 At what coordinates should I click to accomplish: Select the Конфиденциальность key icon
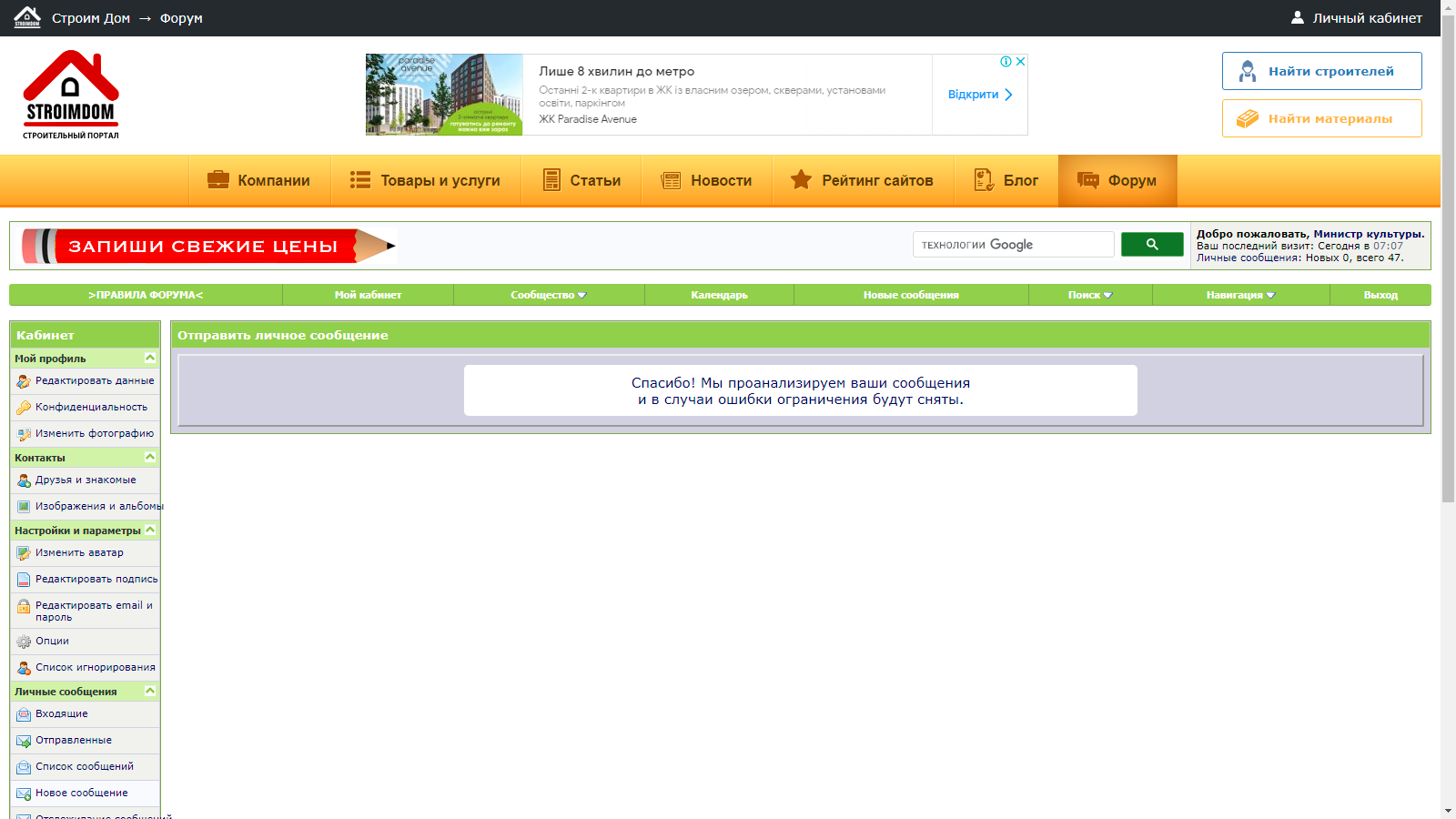(x=23, y=407)
